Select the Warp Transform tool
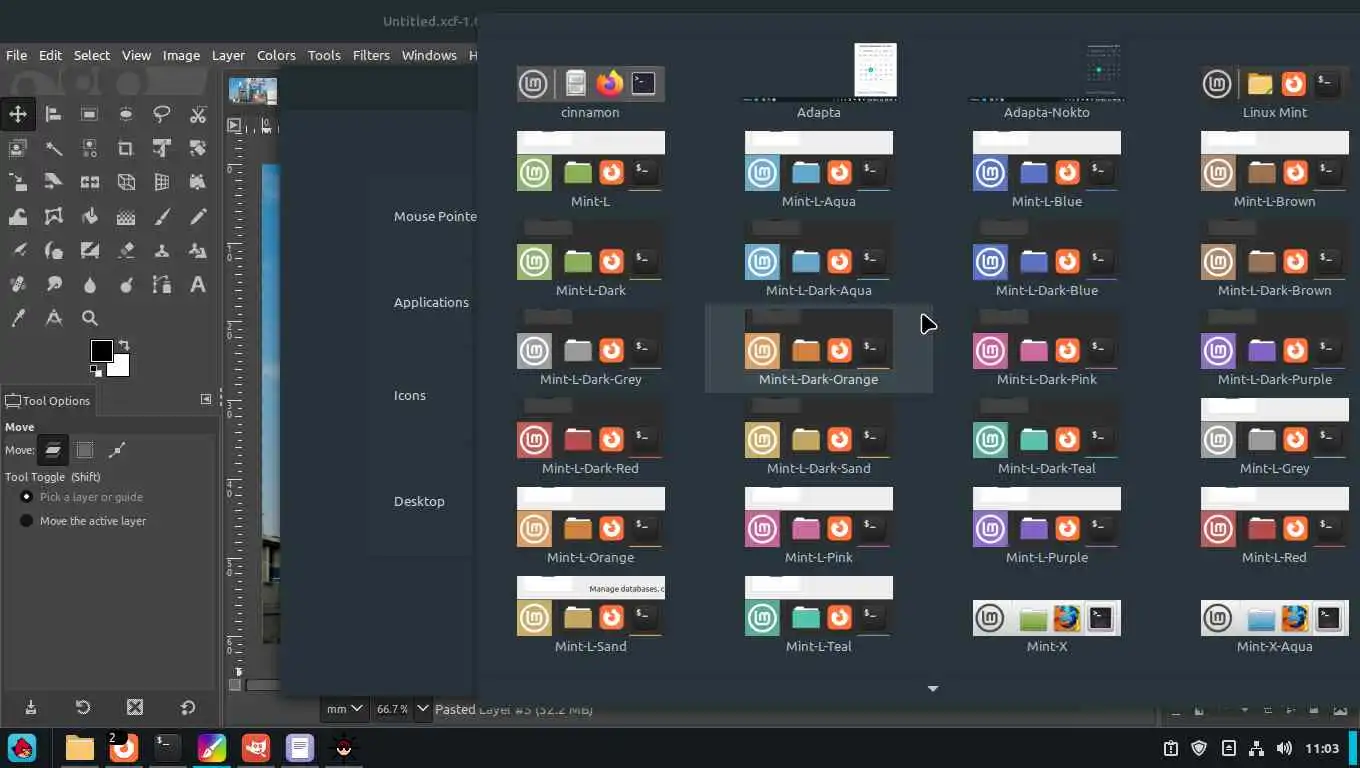The width and height of the screenshot is (1360, 768). point(18,216)
